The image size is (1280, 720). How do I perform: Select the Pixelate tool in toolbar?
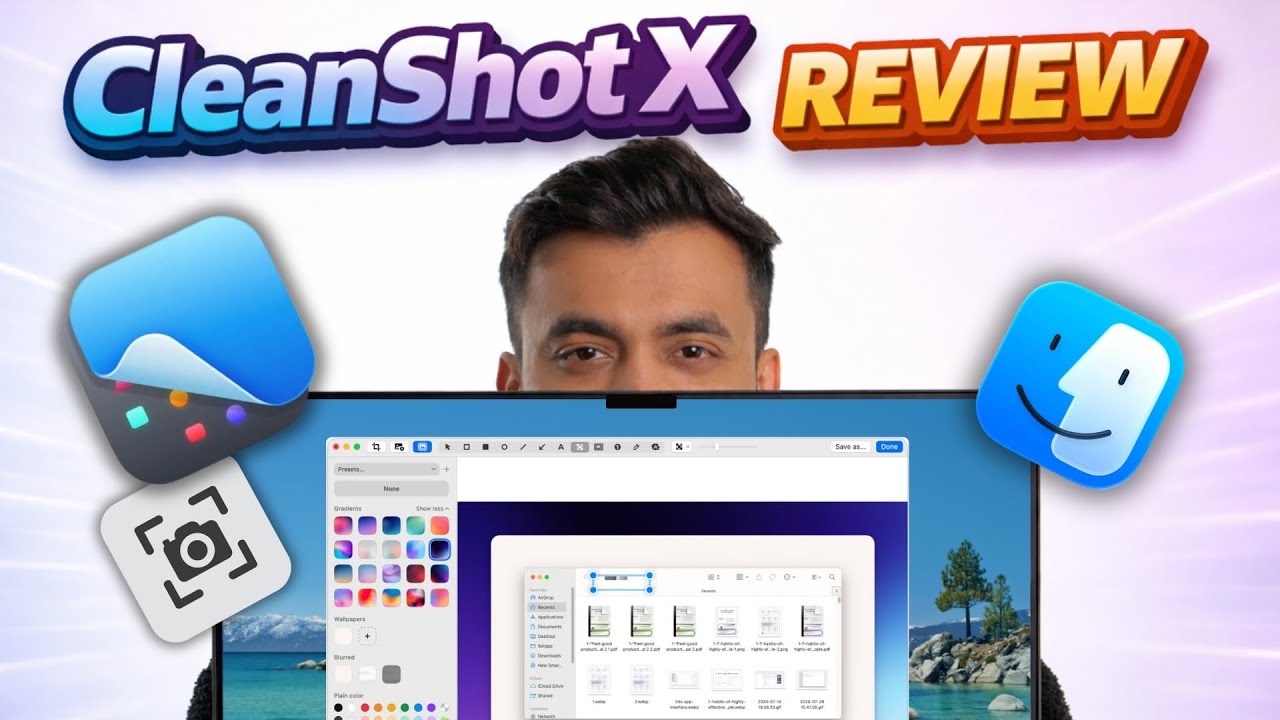[x=580, y=446]
